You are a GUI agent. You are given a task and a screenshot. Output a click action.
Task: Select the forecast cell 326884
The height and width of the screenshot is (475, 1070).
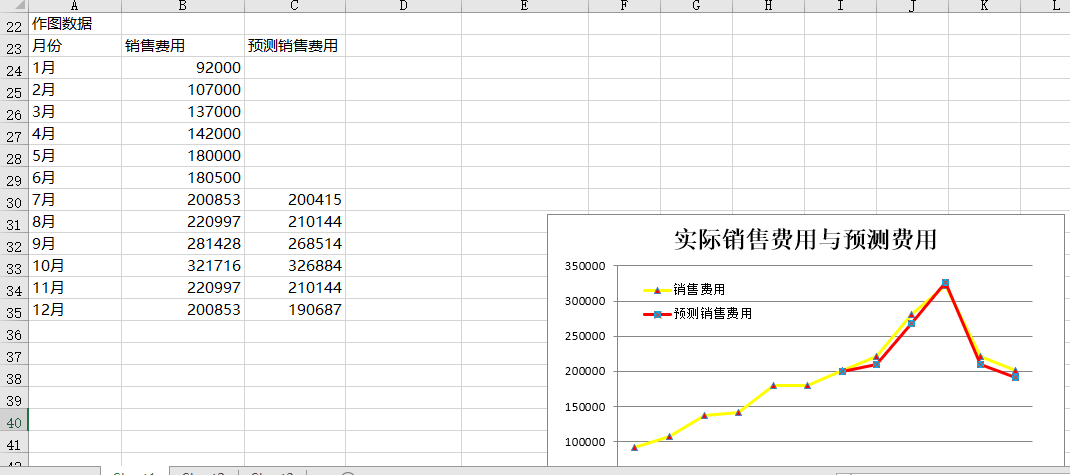(294, 266)
